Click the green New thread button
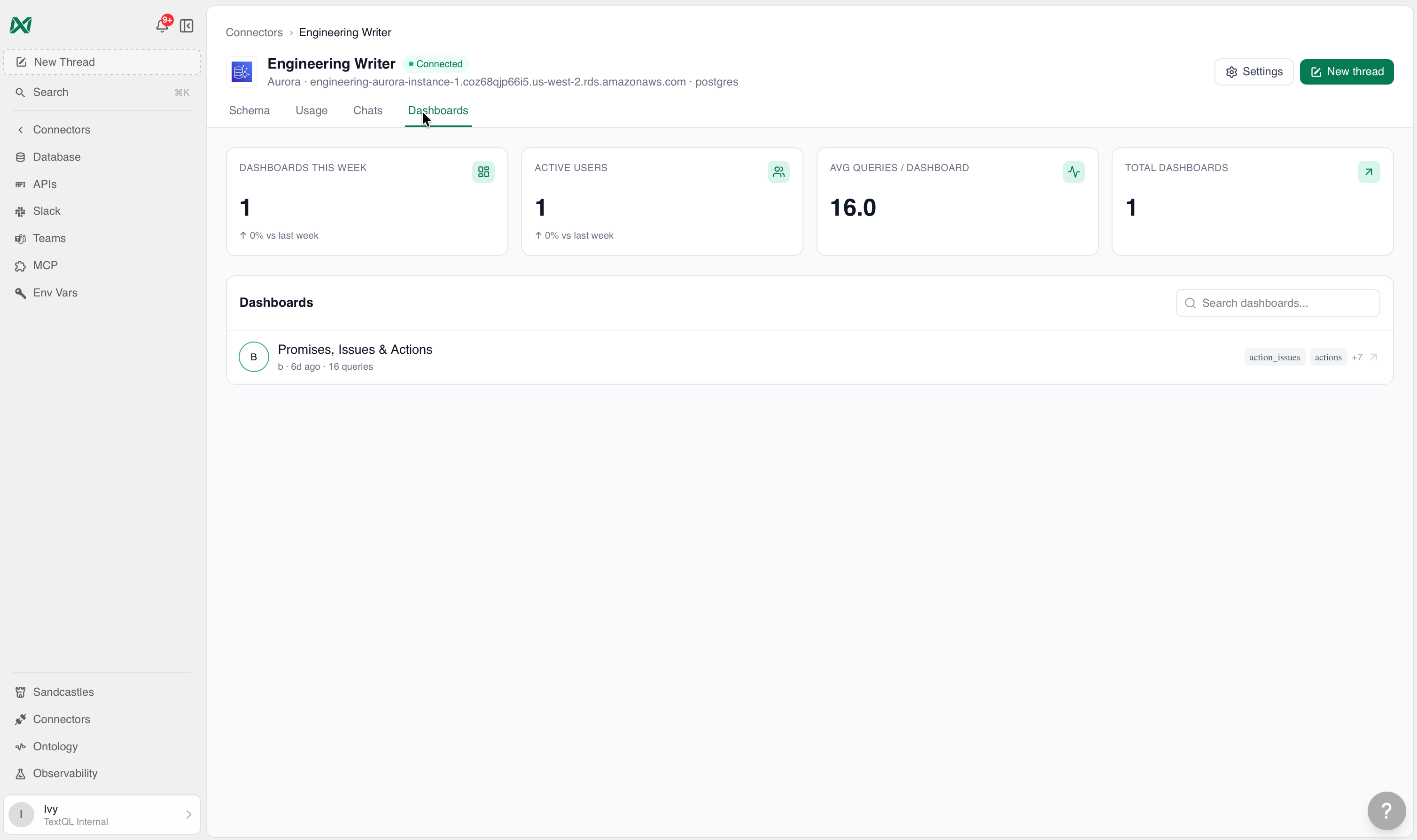Viewport: 1417px width, 840px height. coord(1346,72)
